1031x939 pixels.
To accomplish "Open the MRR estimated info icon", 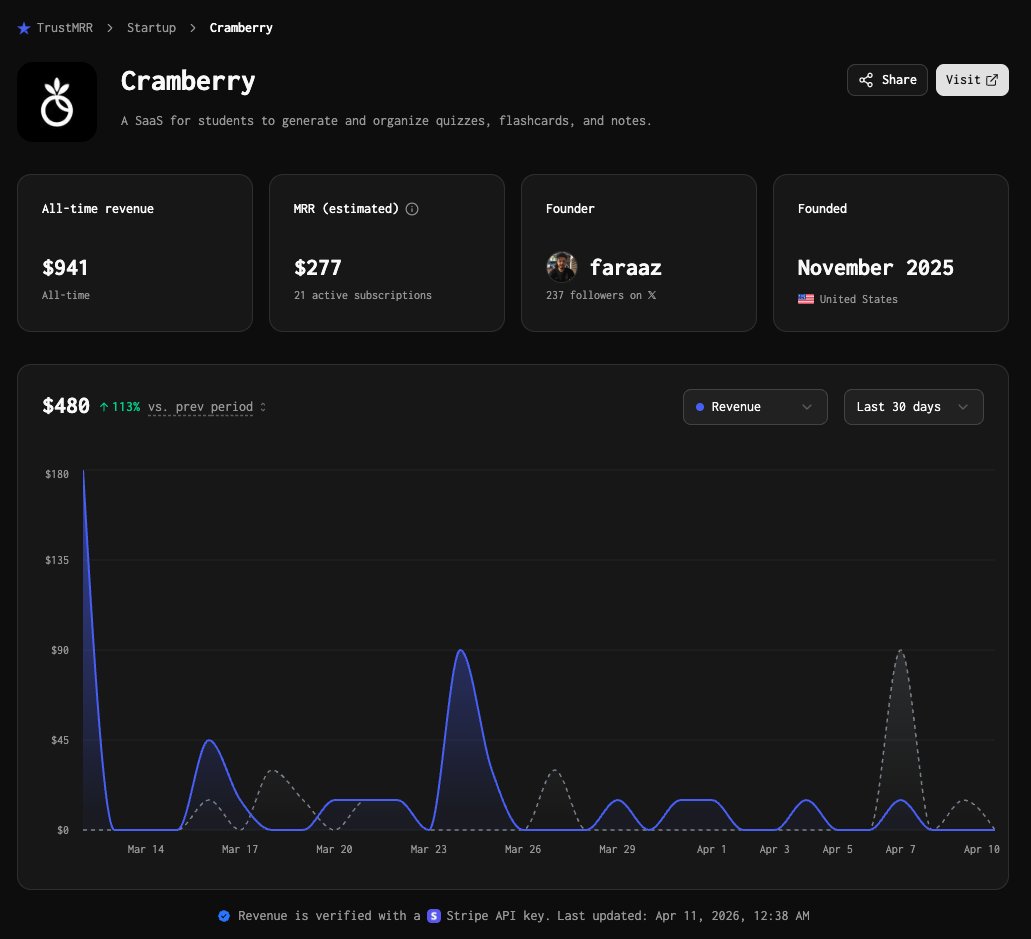I will [412, 209].
